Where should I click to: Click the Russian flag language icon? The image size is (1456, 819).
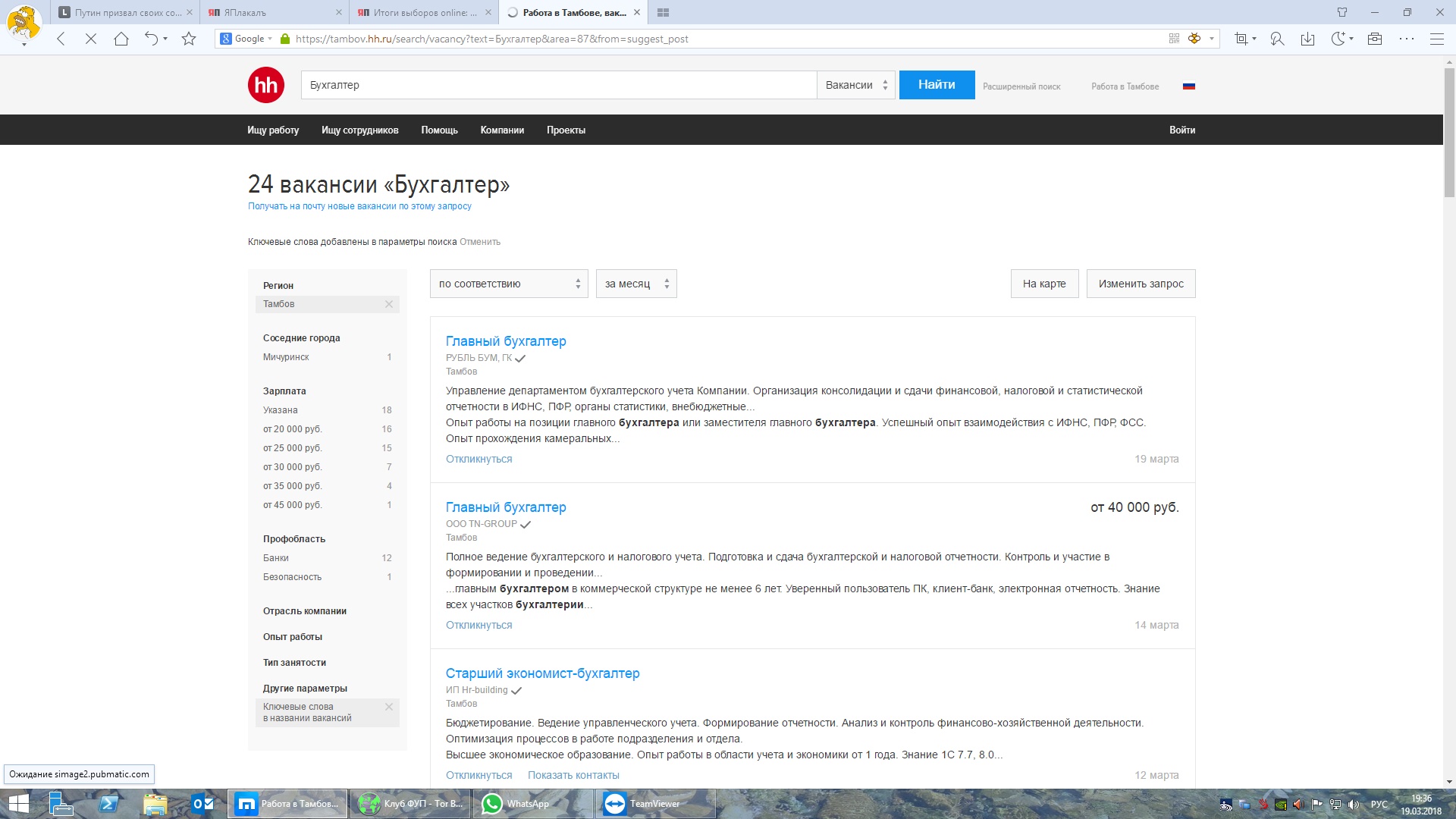(1189, 86)
